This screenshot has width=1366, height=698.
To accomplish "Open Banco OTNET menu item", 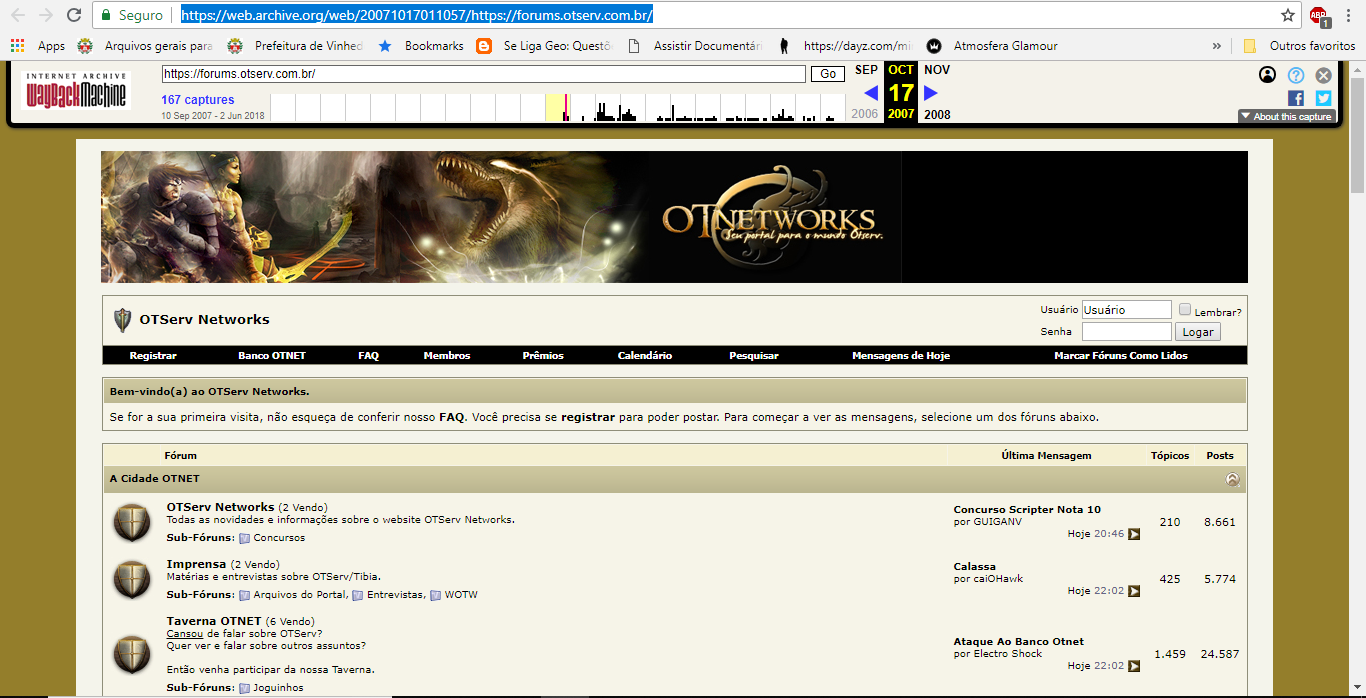I will click(272, 356).
